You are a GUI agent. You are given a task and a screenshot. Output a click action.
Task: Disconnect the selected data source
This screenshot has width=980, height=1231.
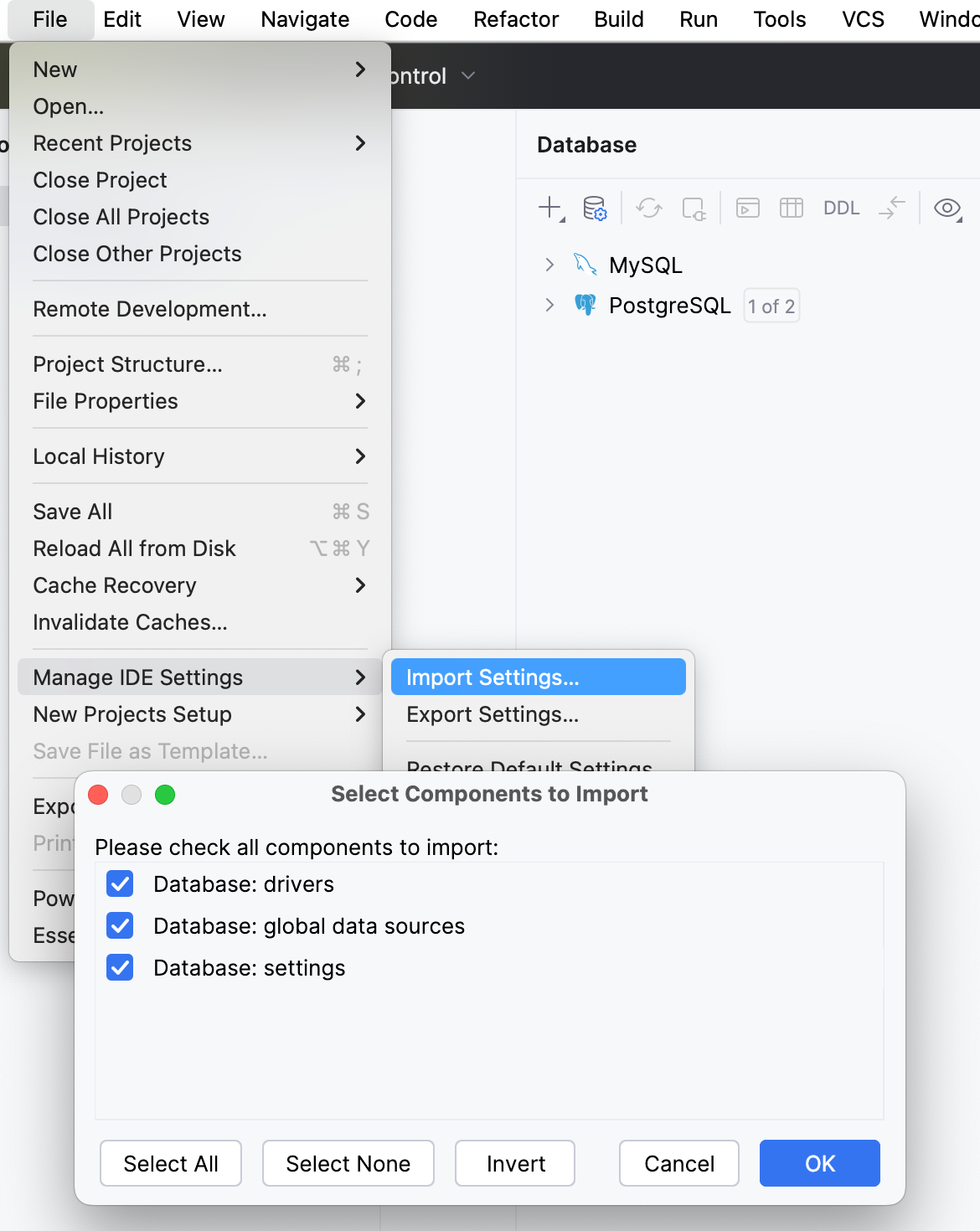[694, 209]
